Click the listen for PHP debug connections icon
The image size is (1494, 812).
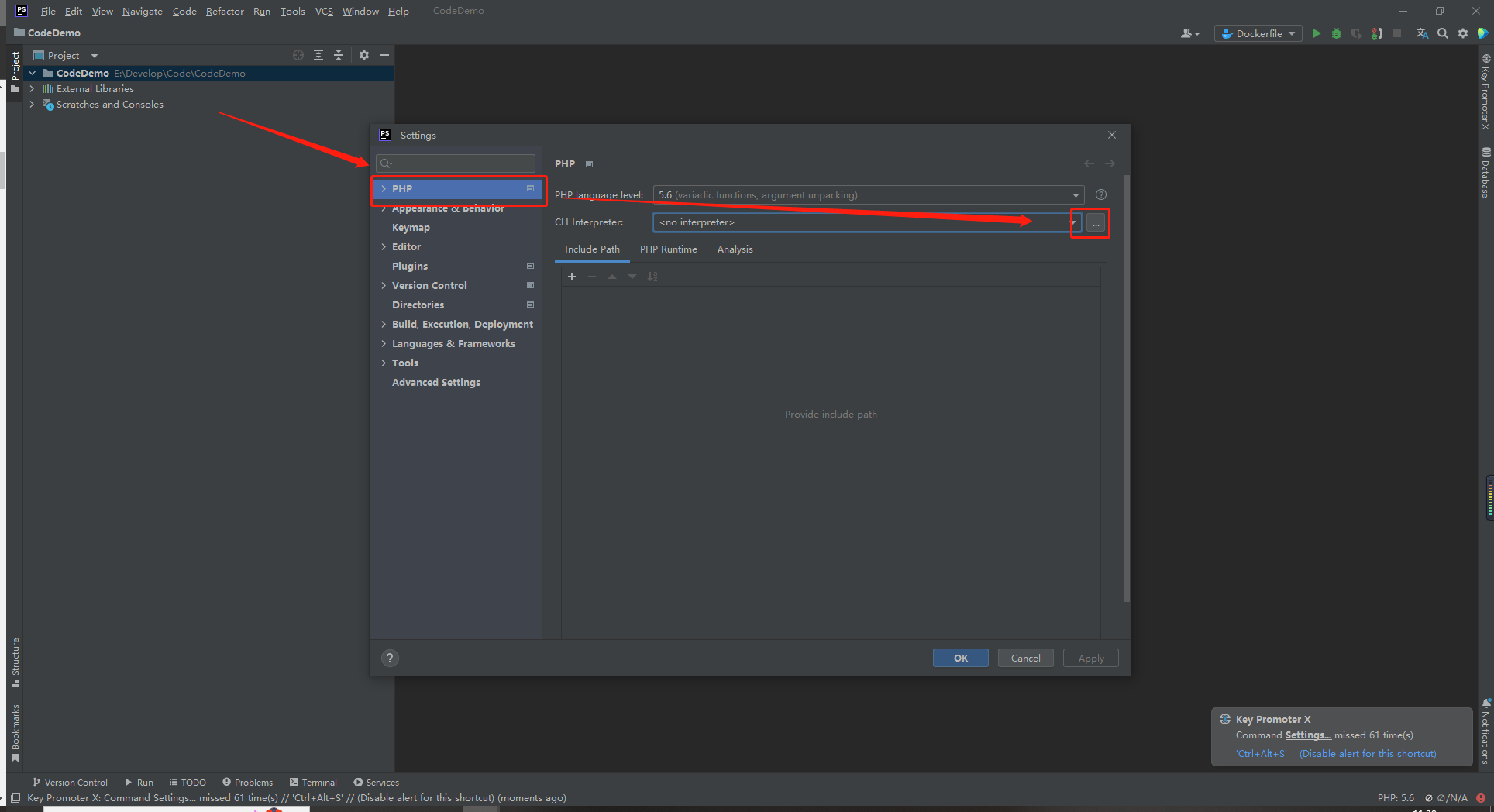[x=1376, y=33]
